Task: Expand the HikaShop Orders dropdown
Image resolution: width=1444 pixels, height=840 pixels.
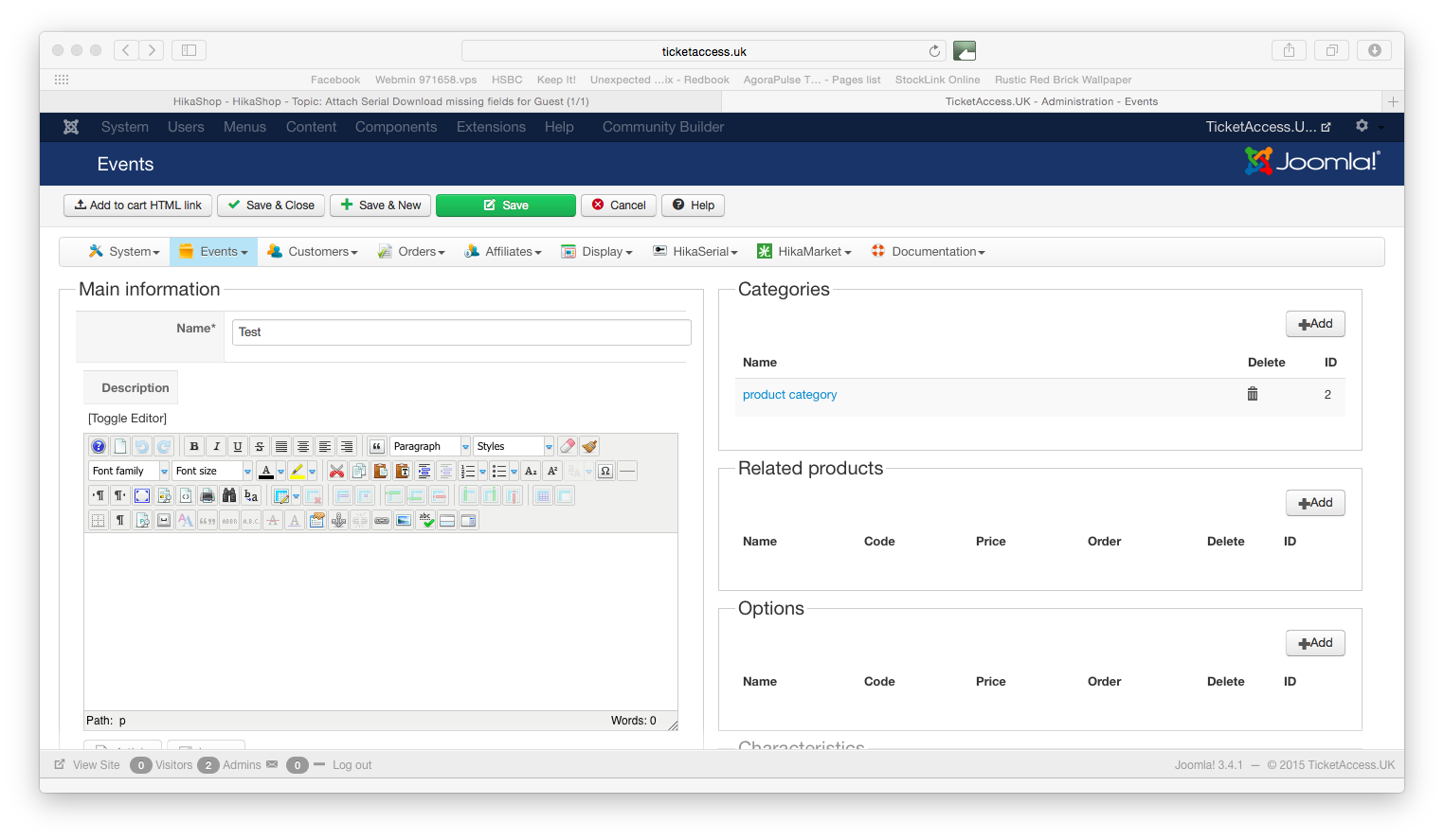Action: pyautogui.click(x=411, y=252)
